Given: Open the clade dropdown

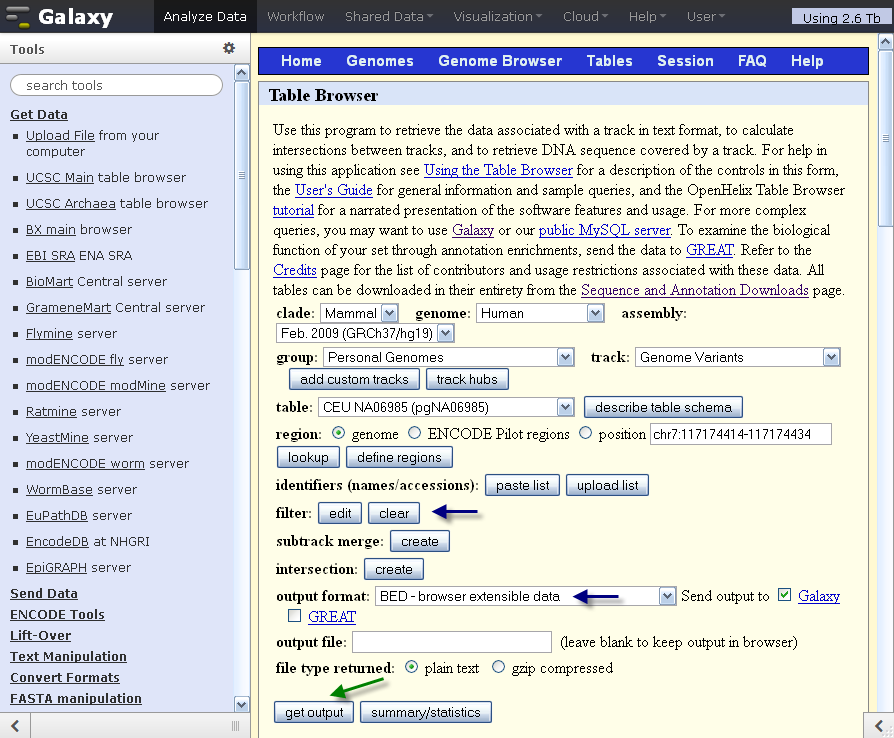Looking at the screenshot, I should click(x=359, y=313).
